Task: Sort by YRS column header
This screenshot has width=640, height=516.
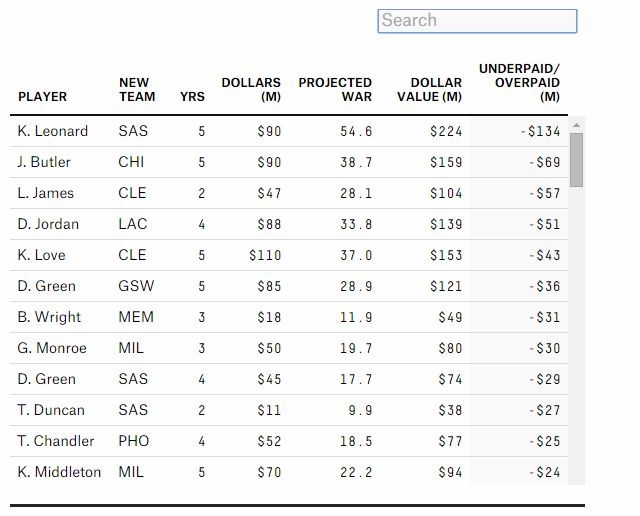Action: [192, 97]
